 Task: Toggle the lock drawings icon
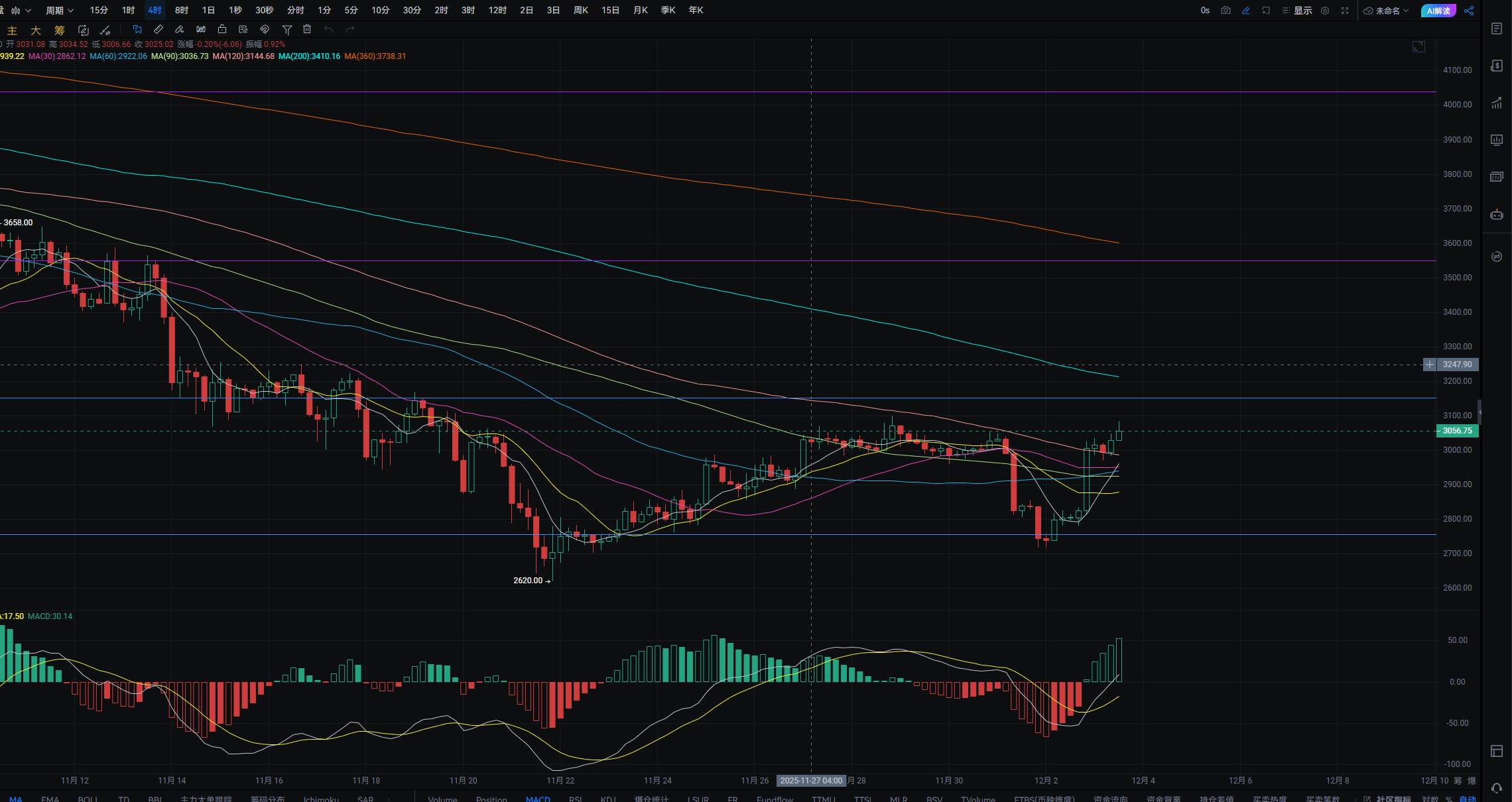coord(222,29)
